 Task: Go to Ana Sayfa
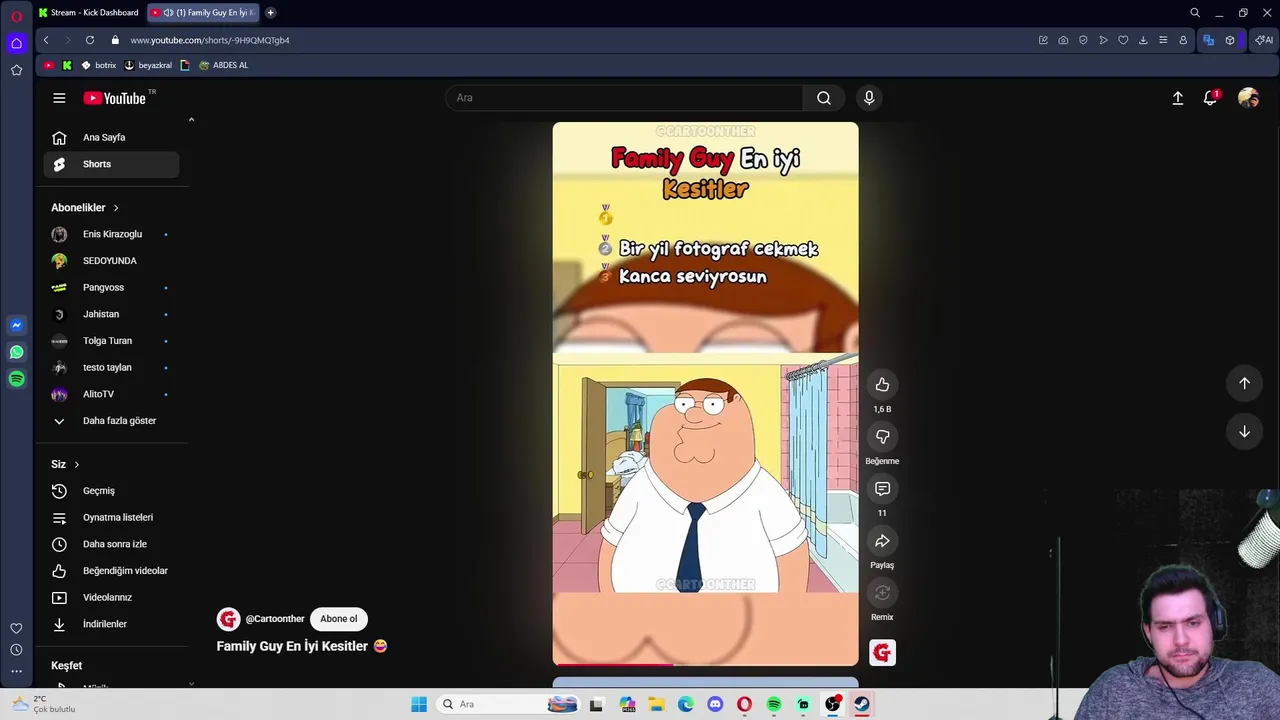[111, 138]
